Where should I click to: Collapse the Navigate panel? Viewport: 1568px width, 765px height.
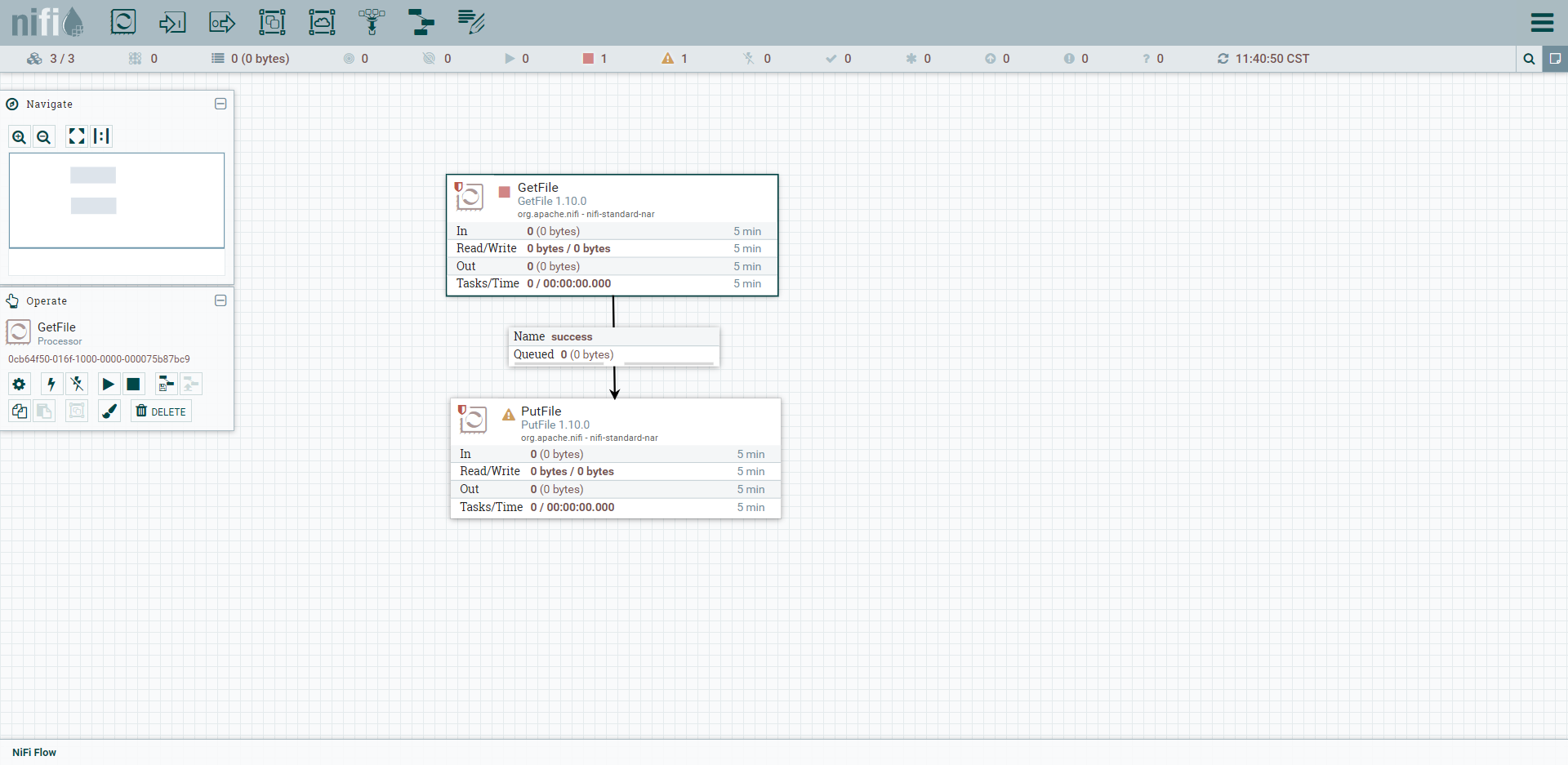coord(220,104)
